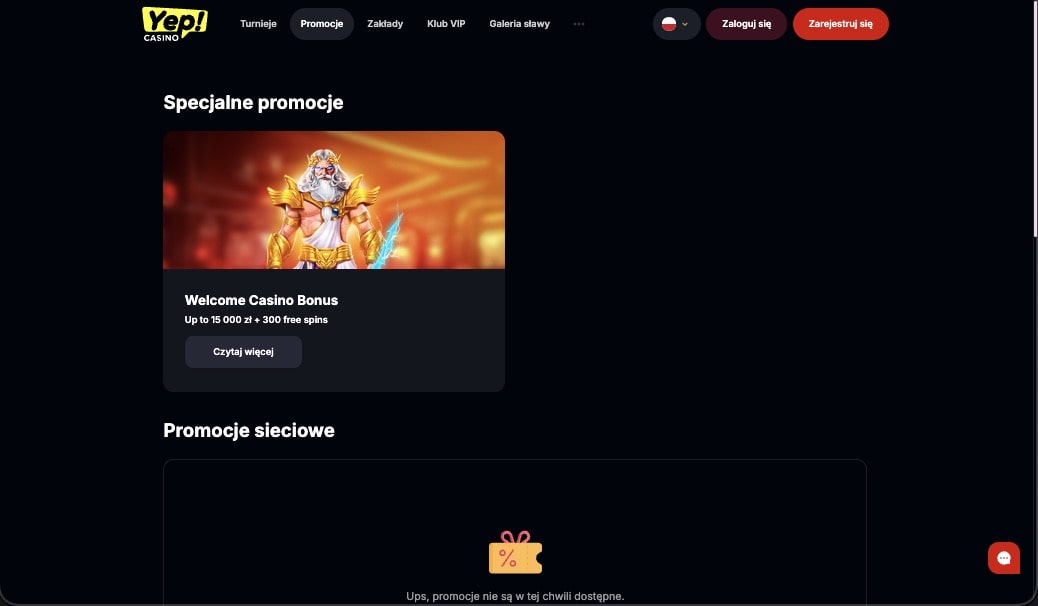
Task: Open Galeria sławy page
Action: pos(520,24)
